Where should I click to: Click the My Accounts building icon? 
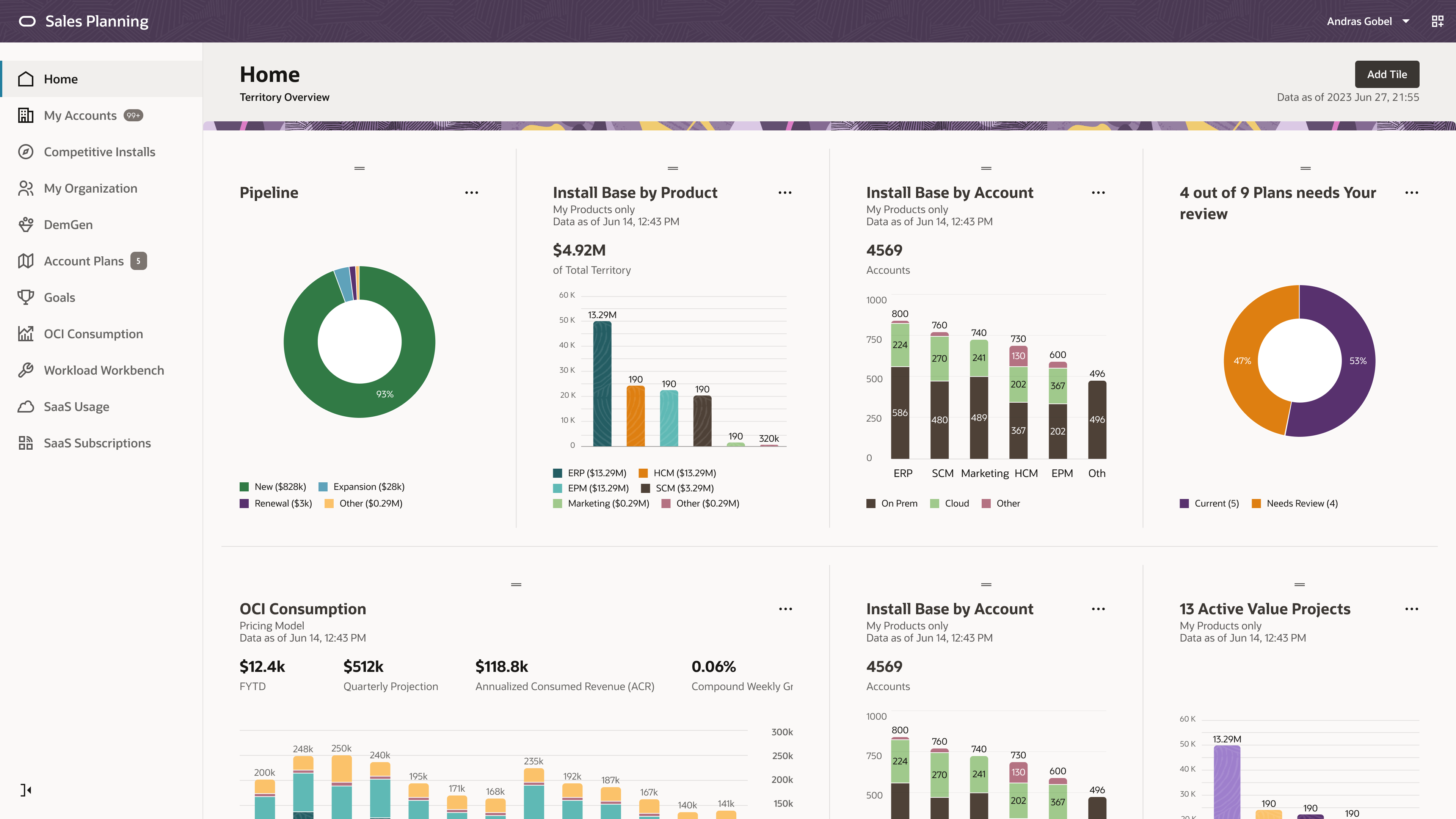(x=25, y=115)
